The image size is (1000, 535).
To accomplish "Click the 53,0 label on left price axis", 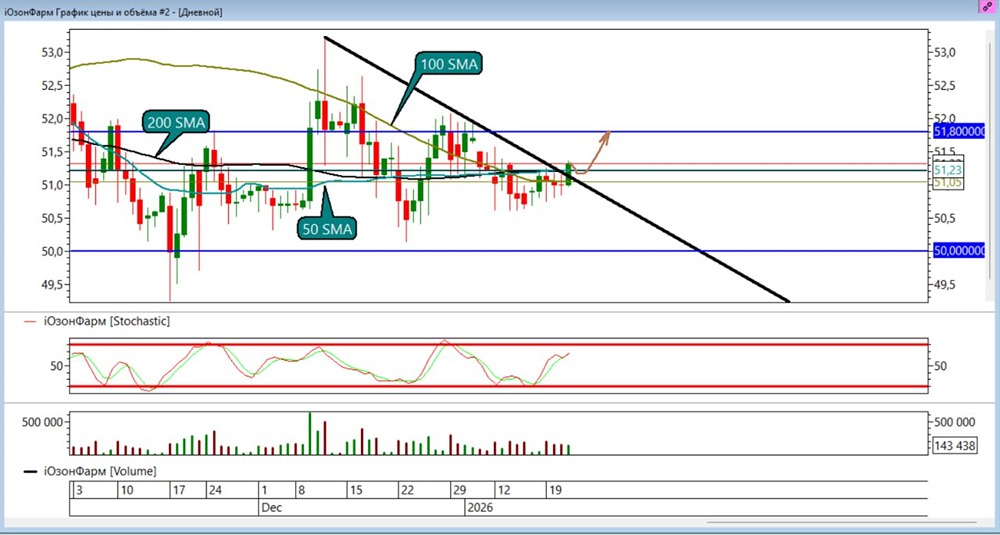I will 52,52.
